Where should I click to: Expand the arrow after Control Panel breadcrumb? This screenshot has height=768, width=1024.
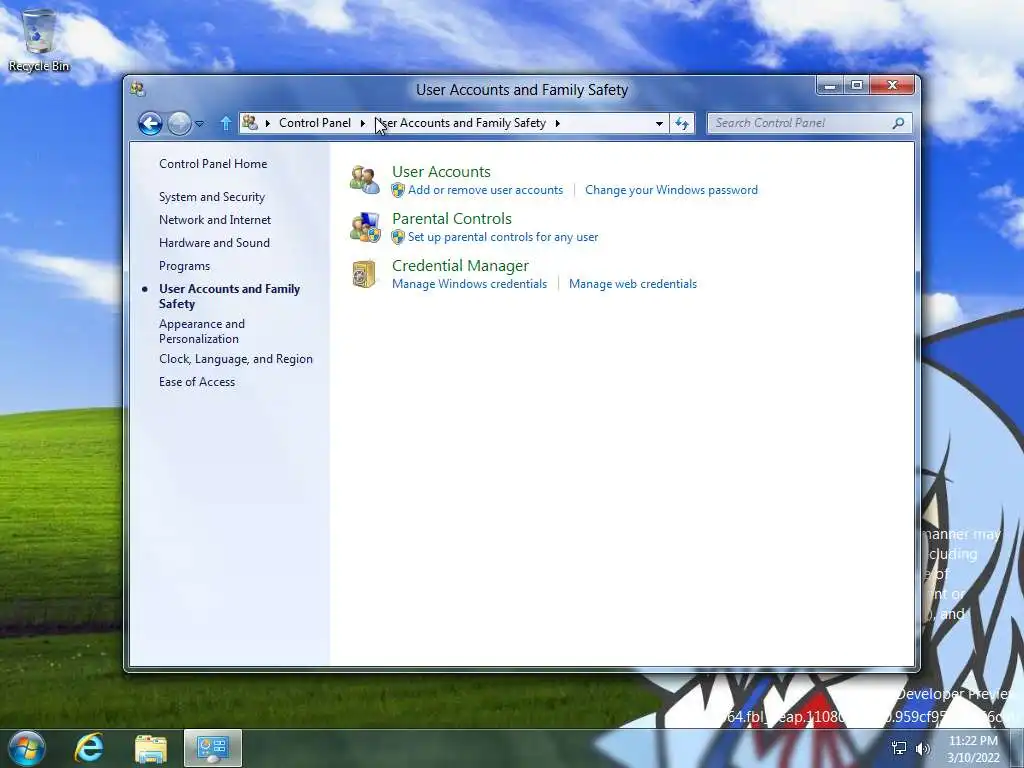point(363,123)
